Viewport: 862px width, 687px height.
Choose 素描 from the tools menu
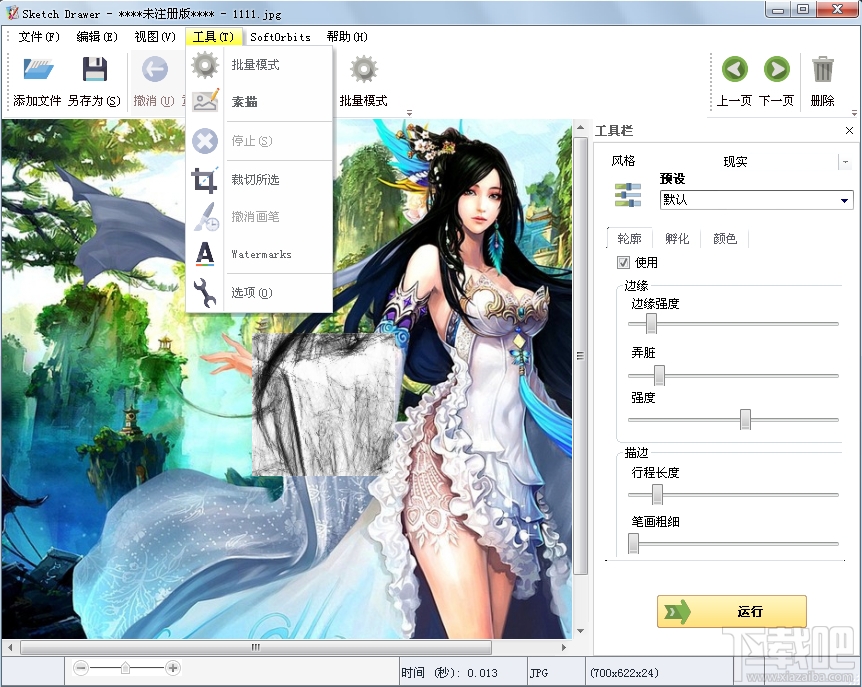pyautogui.click(x=259, y=101)
